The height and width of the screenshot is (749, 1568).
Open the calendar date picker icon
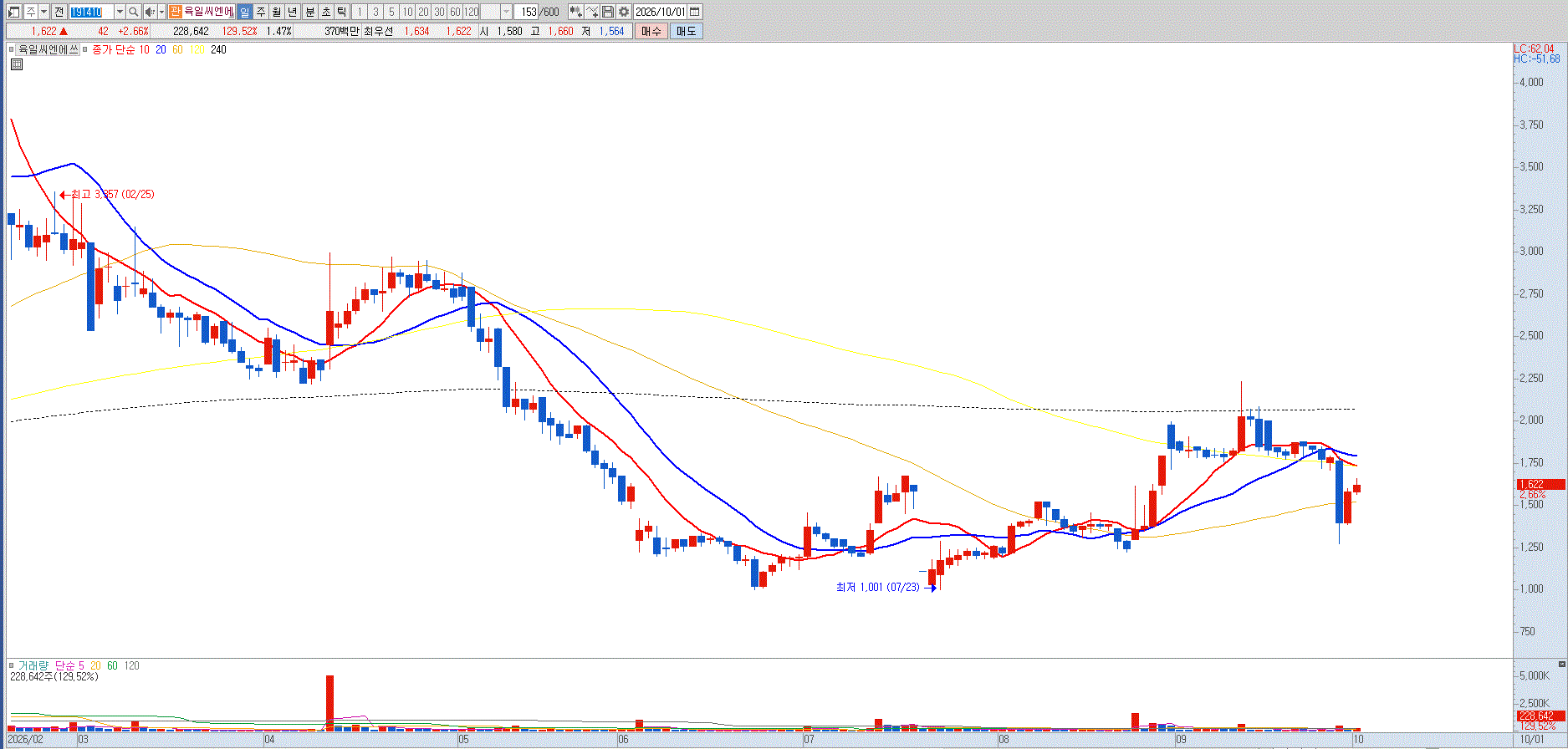(695, 12)
